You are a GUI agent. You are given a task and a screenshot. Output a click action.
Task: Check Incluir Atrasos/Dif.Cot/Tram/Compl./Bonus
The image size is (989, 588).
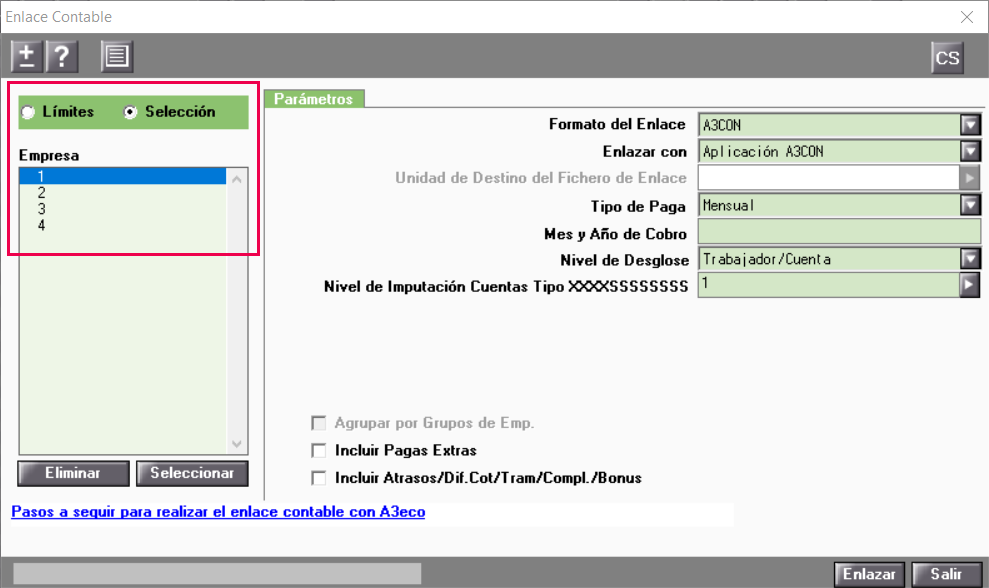tap(319, 478)
